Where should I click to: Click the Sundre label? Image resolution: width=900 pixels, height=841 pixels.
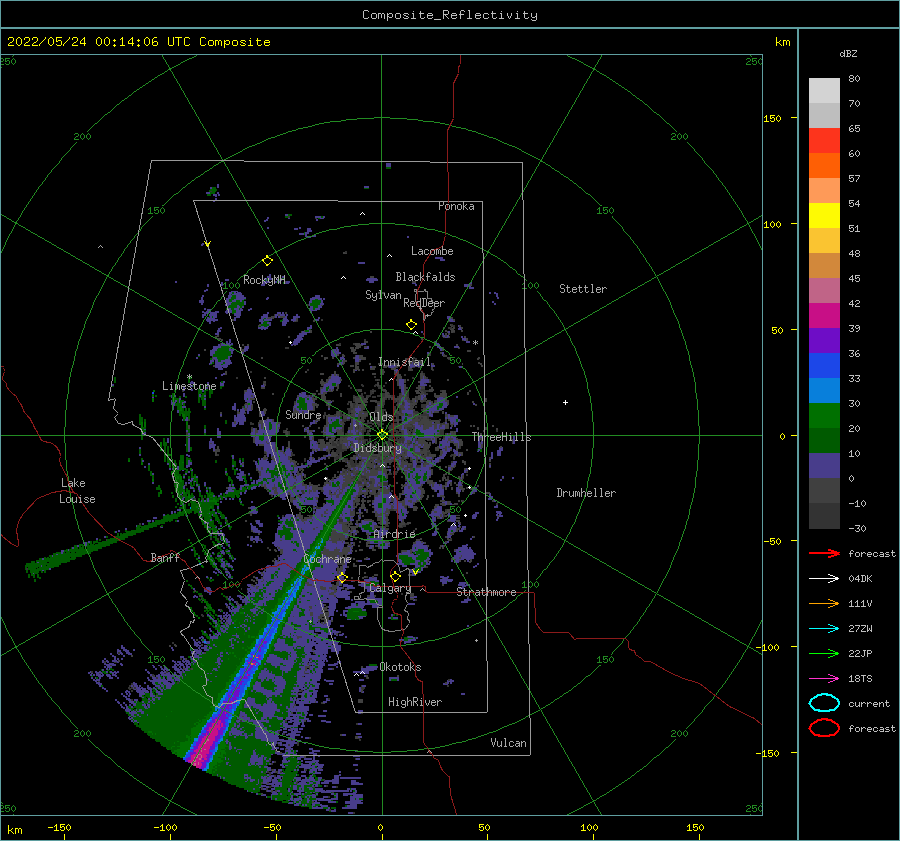tap(303, 414)
